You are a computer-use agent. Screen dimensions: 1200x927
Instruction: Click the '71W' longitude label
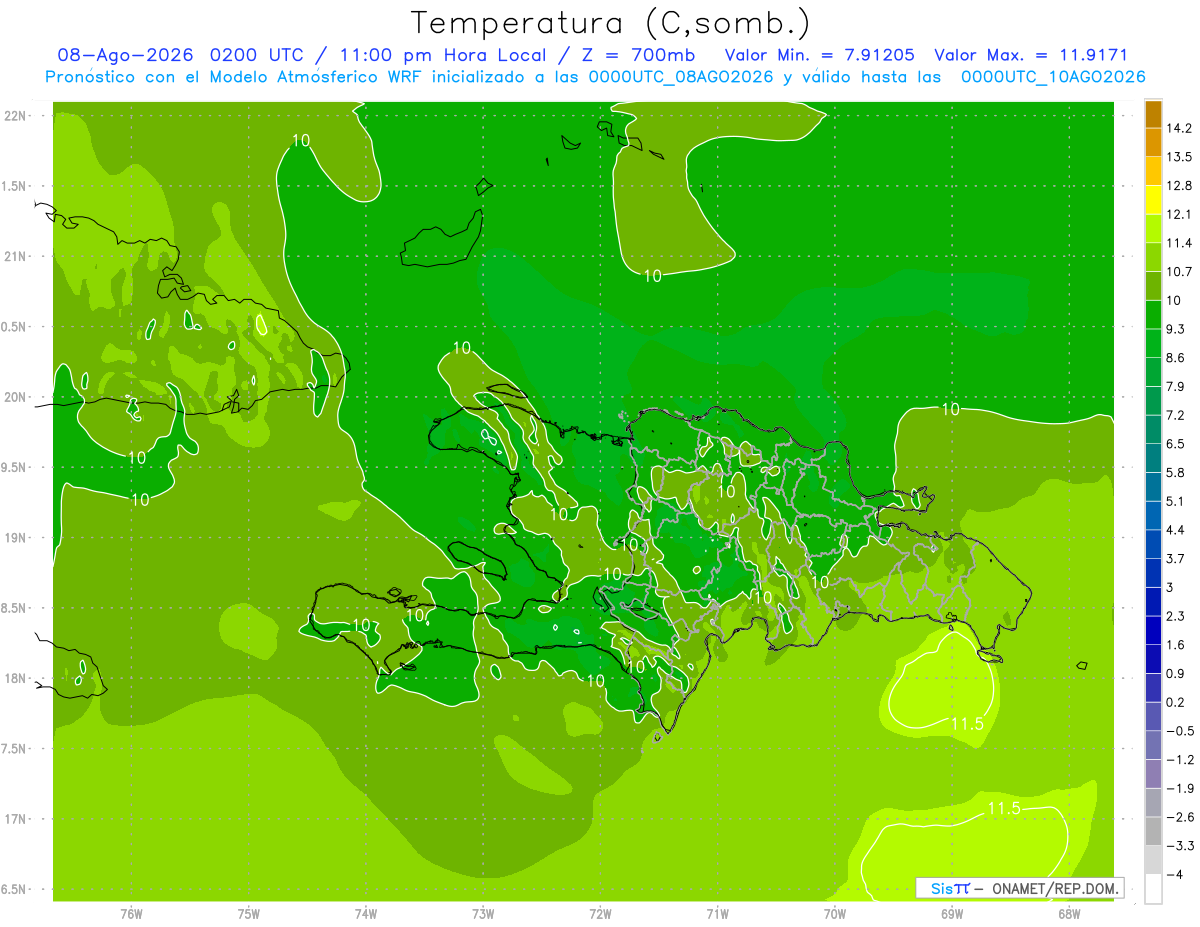point(717,914)
